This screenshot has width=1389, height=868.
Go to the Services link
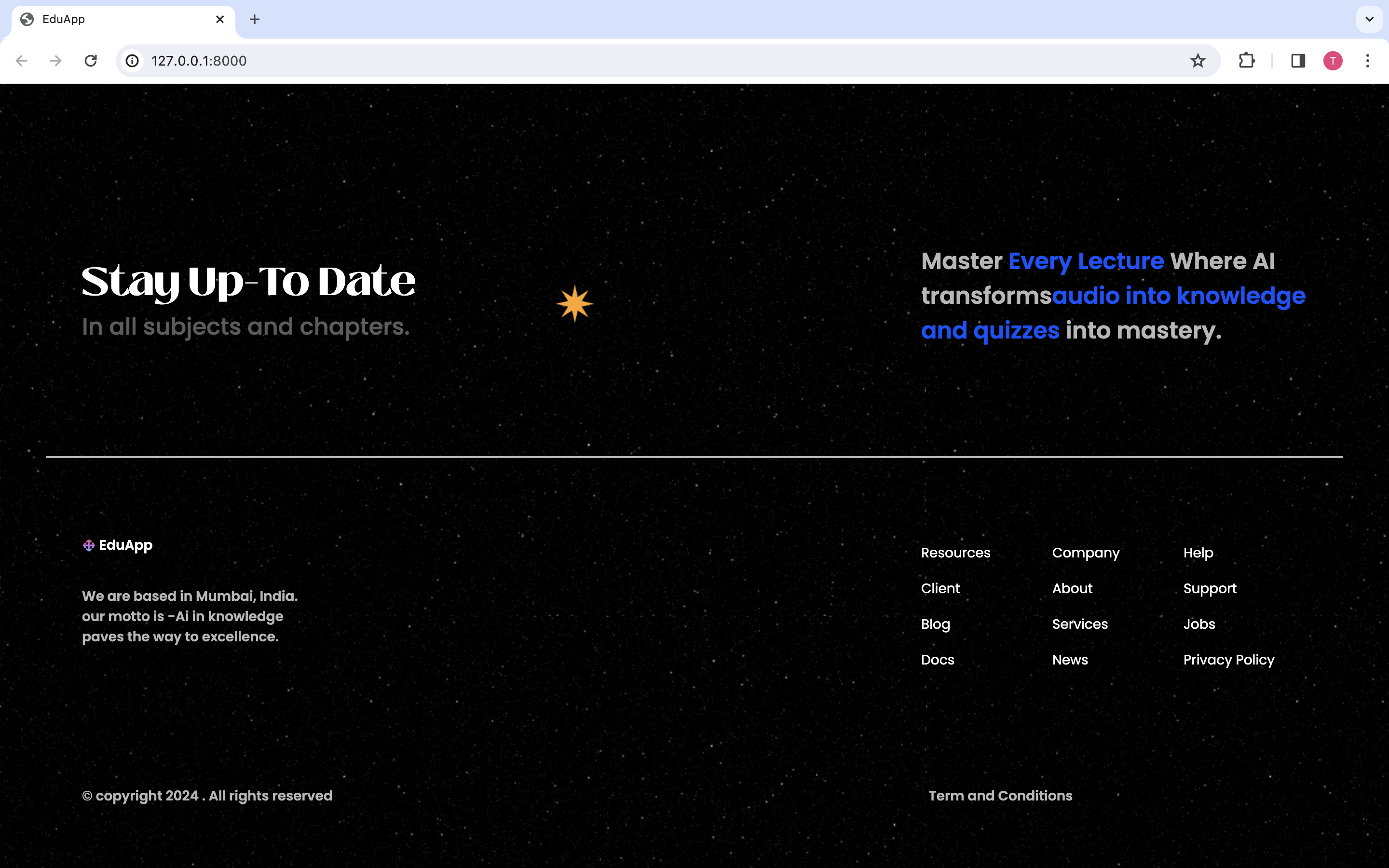pyautogui.click(x=1080, y=624)
